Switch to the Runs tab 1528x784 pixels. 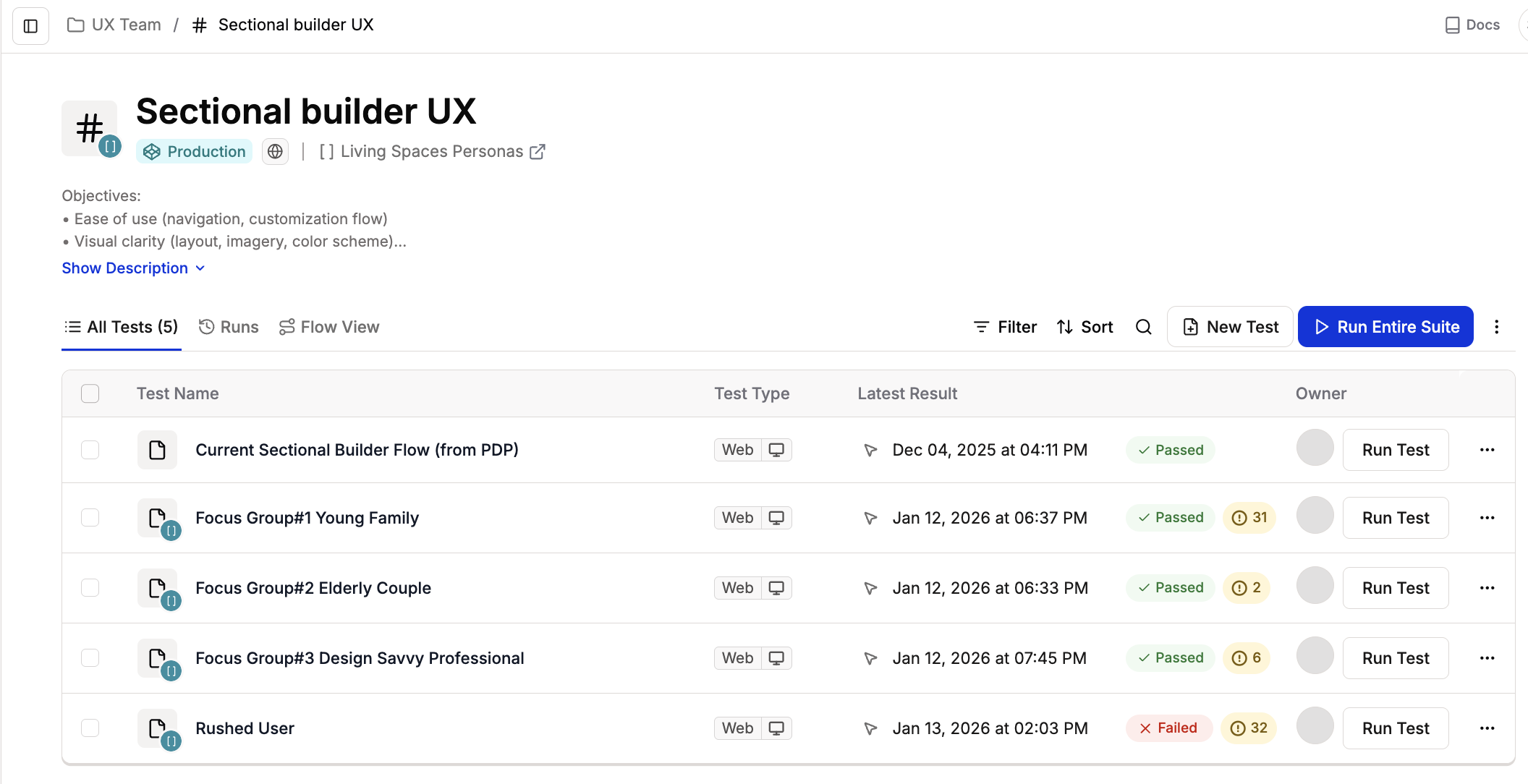(229, 327)
